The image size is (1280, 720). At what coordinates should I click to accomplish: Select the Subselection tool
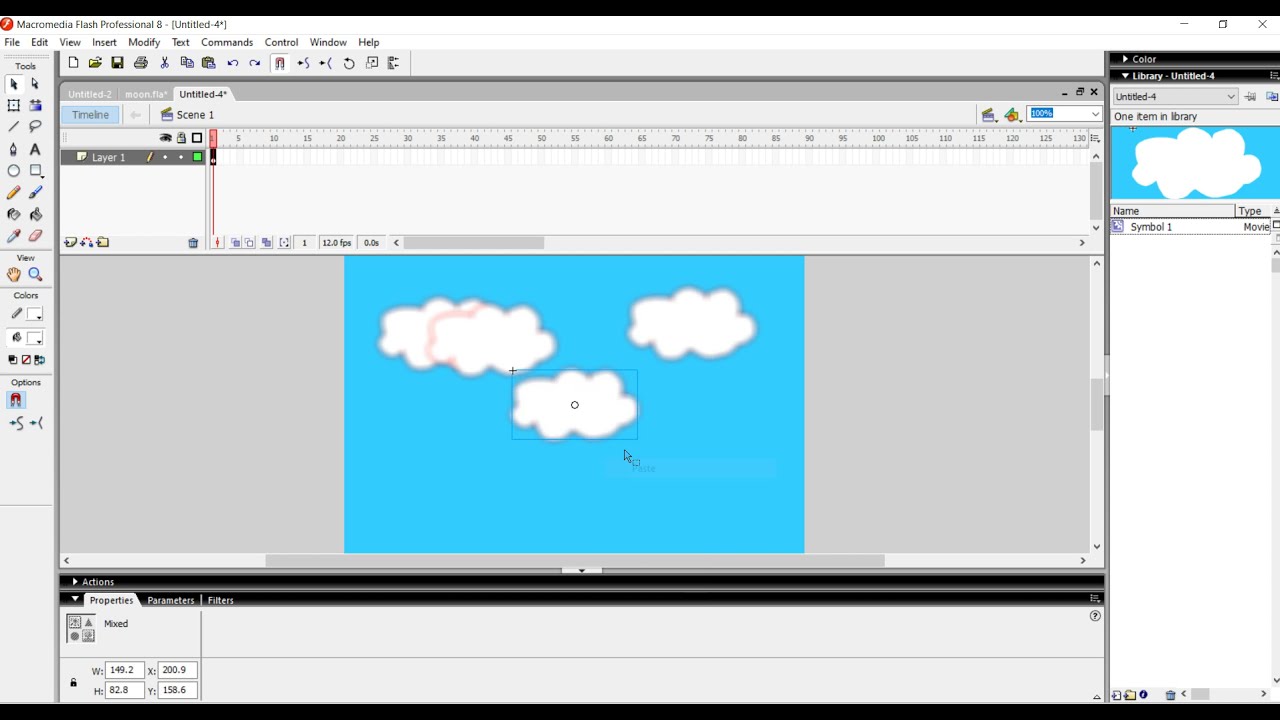click(35, 84)
